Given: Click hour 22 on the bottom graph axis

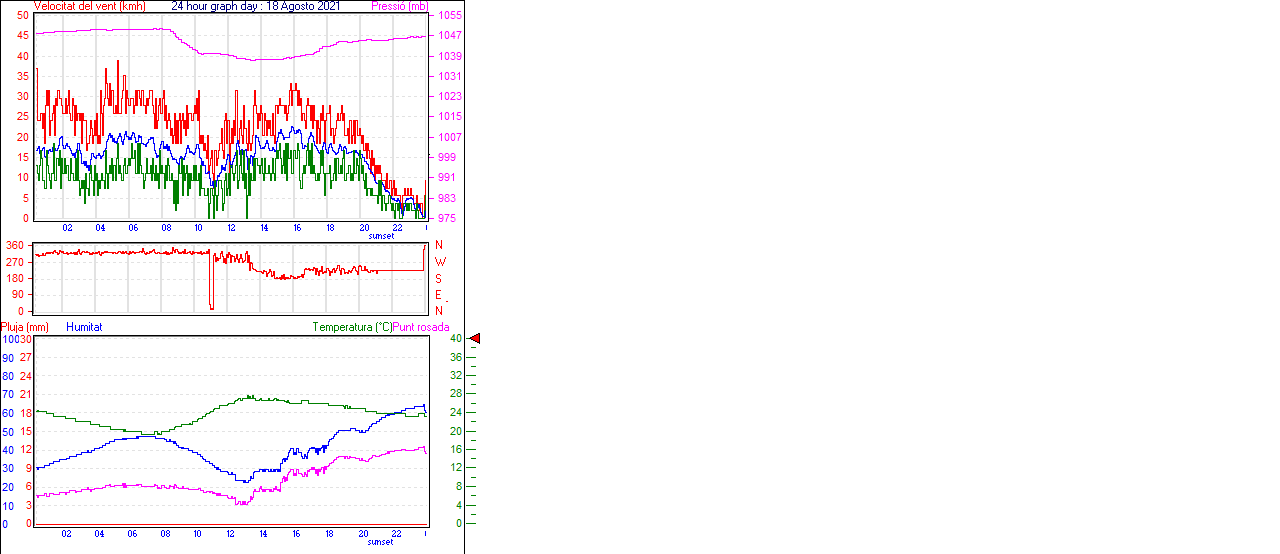Looking at the screenshot, I should coord(397,534).
